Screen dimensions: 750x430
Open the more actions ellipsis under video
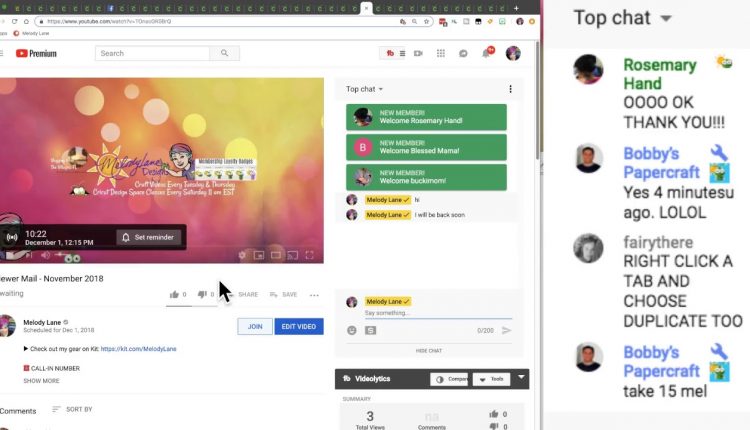(314, 295)
